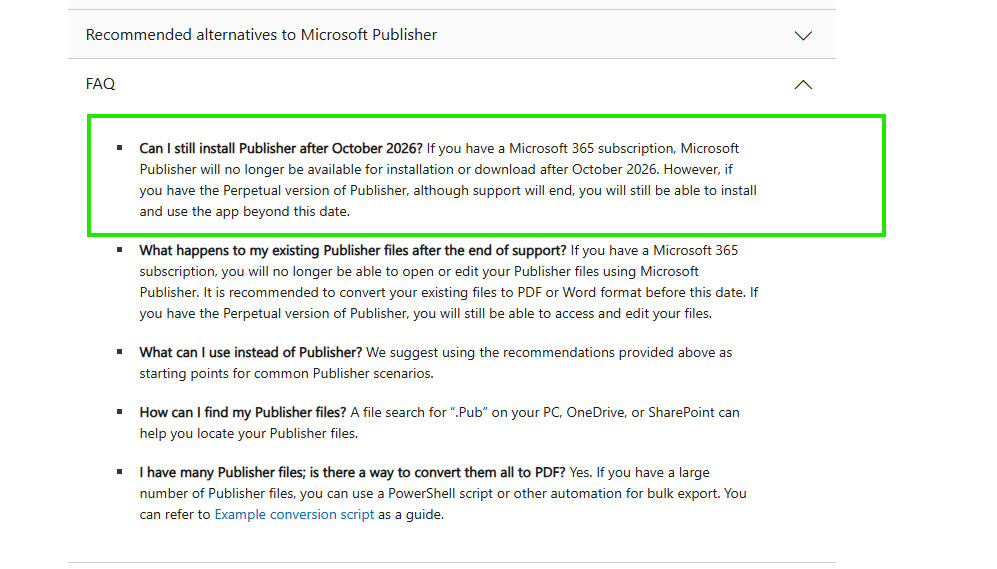Click the FAQ section heading

point(100,84)
